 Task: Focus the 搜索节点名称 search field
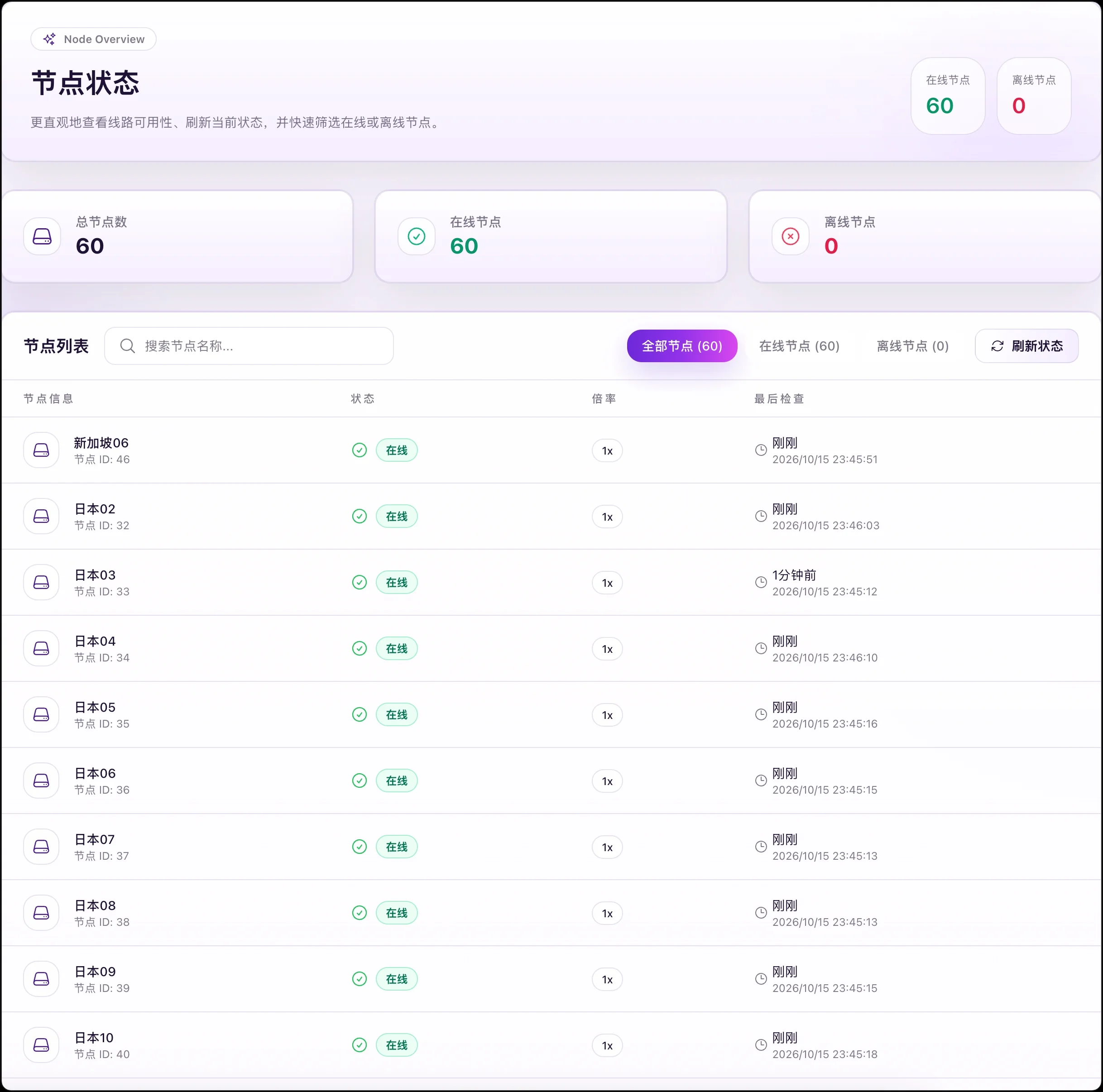[x=249, y=346]
